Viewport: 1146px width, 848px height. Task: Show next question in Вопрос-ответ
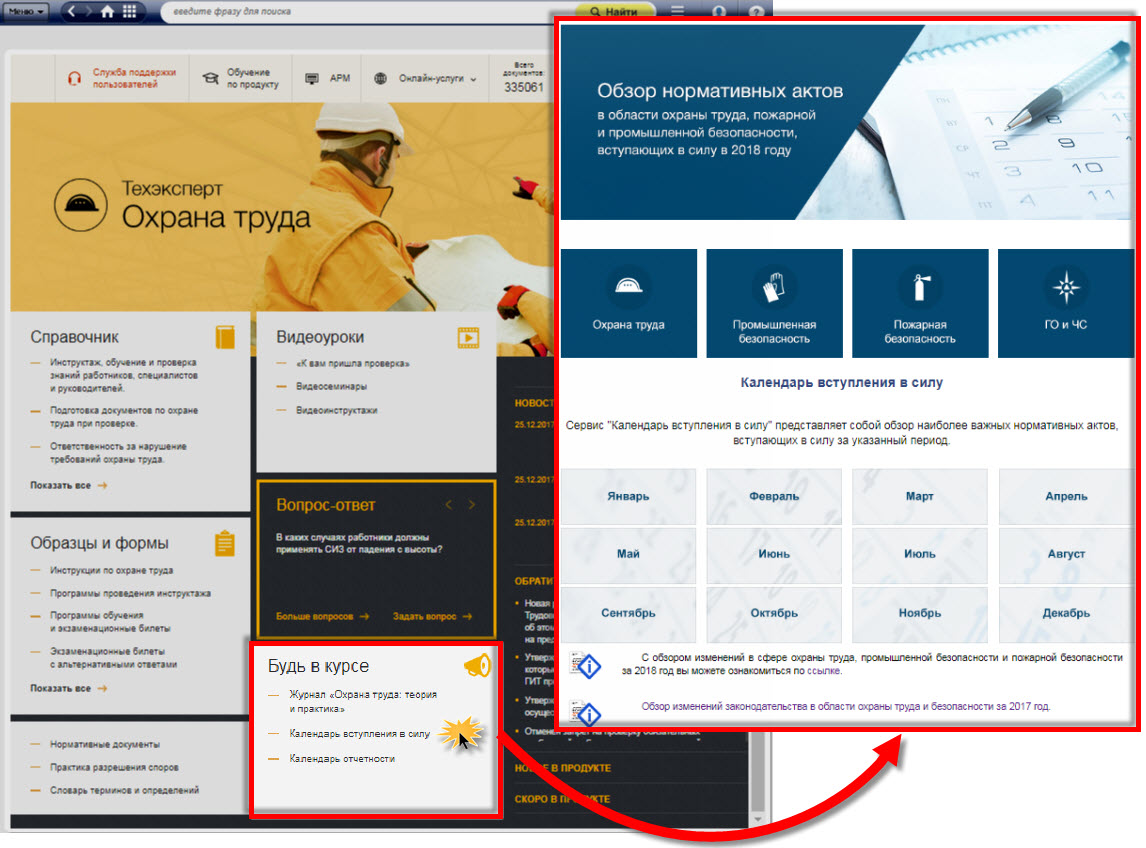(x=472, y=505)
